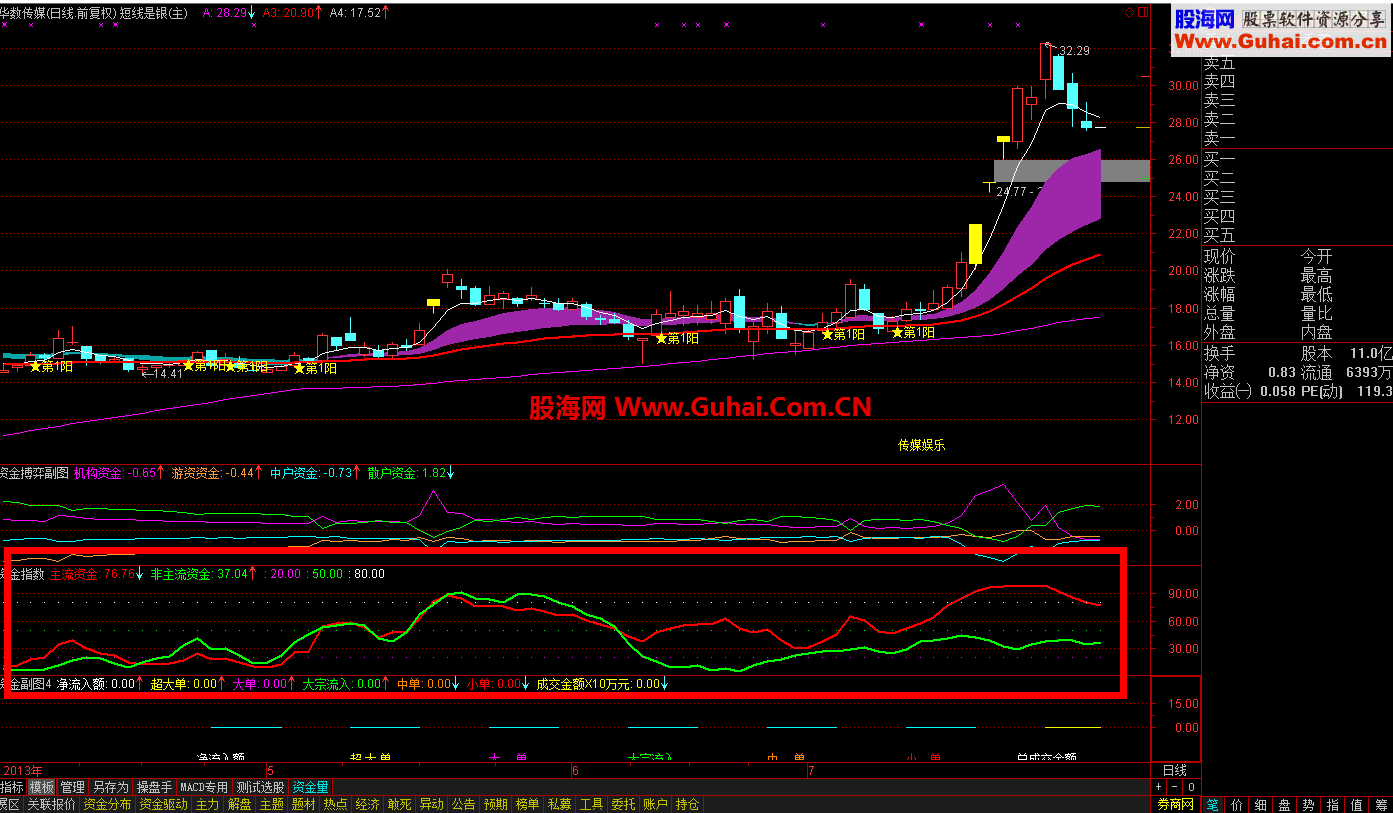The image size is (1393, 813).
Task: Open the 热点 tab
Action: 335,804
